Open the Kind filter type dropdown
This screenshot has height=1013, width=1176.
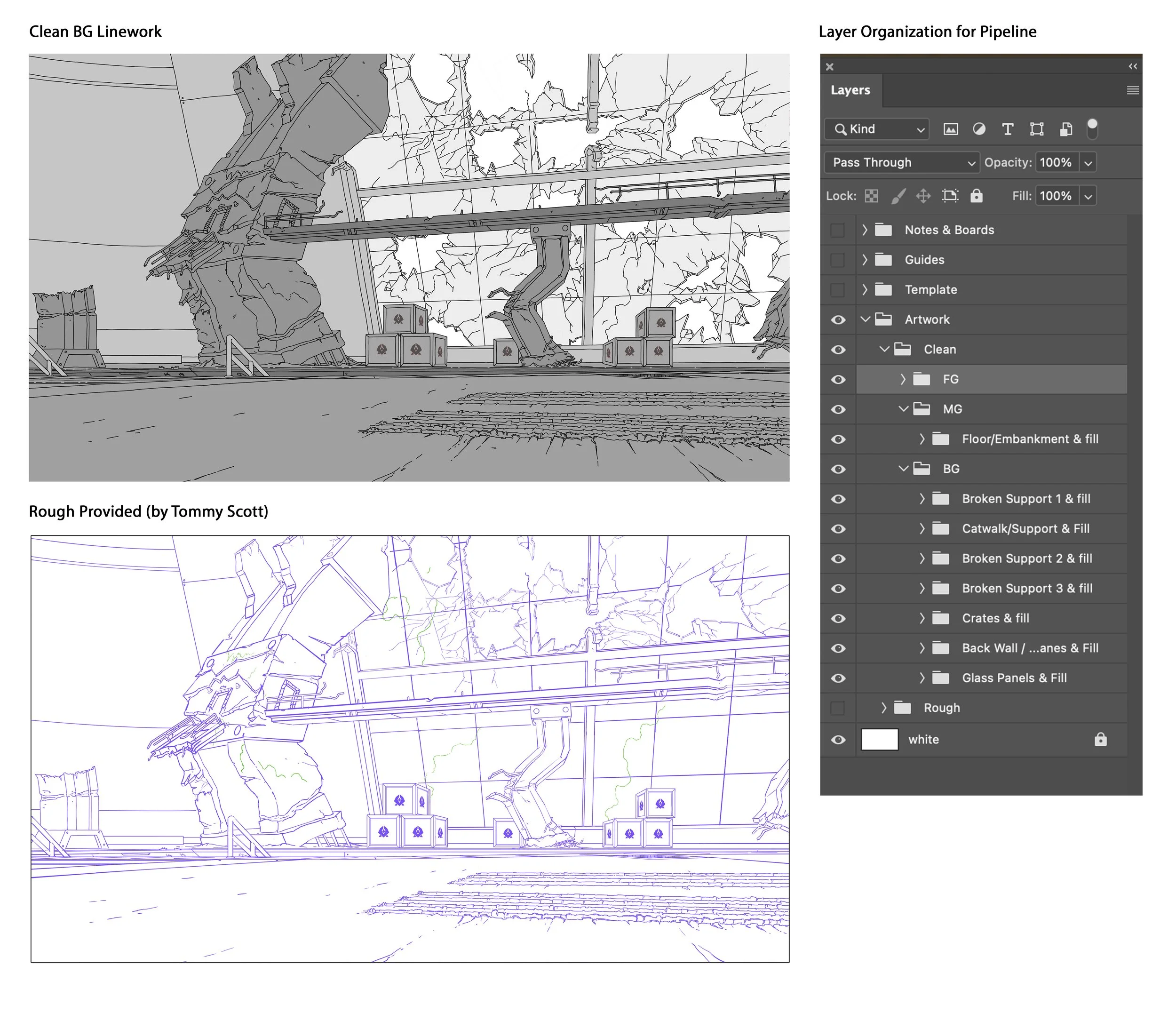tap(877, 129)
